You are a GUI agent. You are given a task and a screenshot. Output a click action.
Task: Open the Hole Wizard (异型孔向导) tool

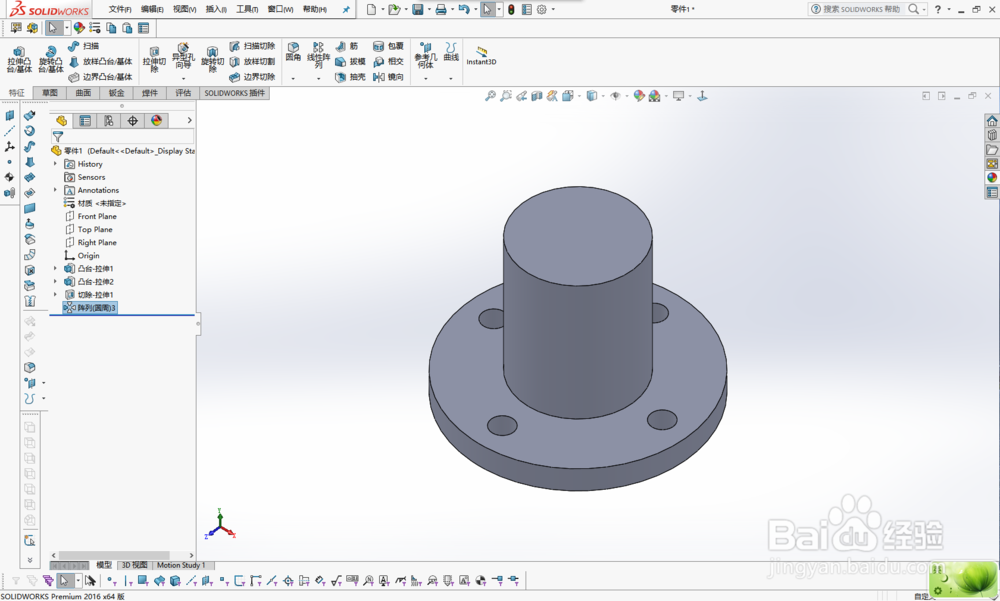point(183,56)
